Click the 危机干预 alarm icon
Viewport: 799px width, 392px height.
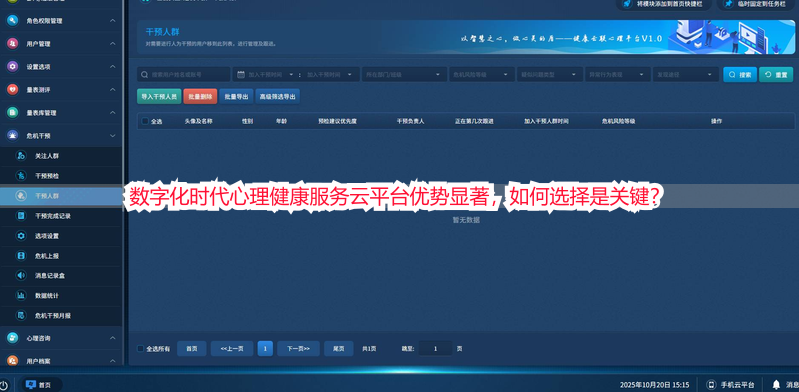[x=13, y=136]
